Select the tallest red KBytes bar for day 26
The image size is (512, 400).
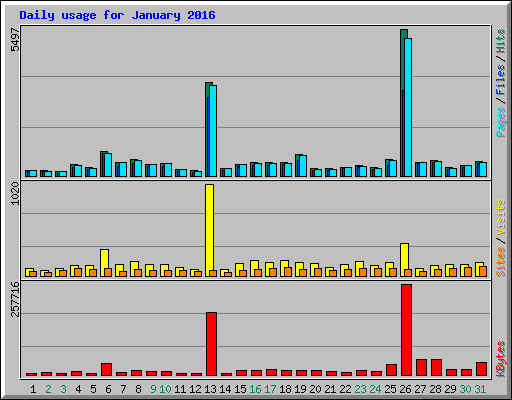tap(406, 330)
